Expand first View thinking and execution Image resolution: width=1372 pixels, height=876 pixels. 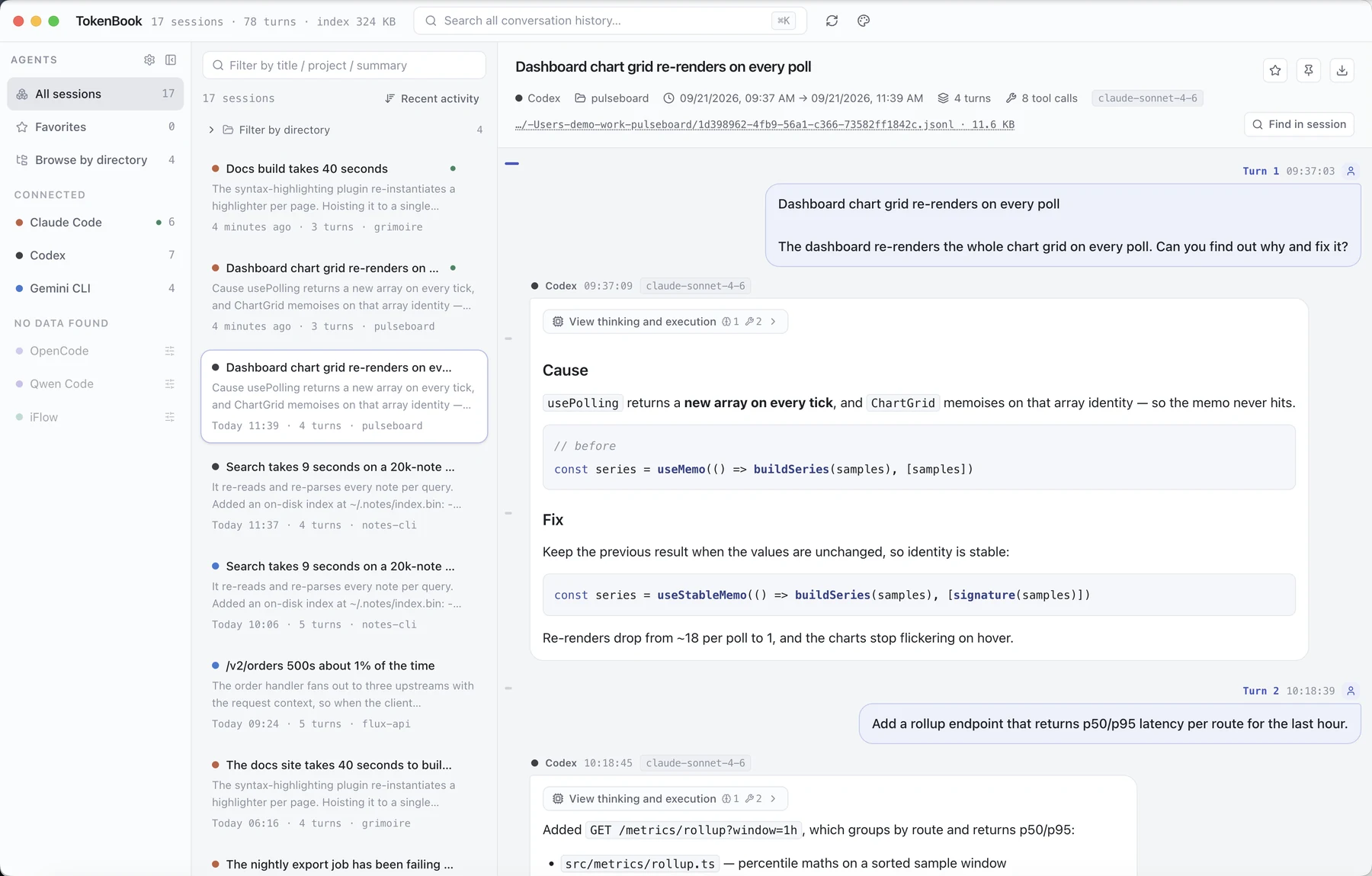pyautogui.click(x=665, y=322)
